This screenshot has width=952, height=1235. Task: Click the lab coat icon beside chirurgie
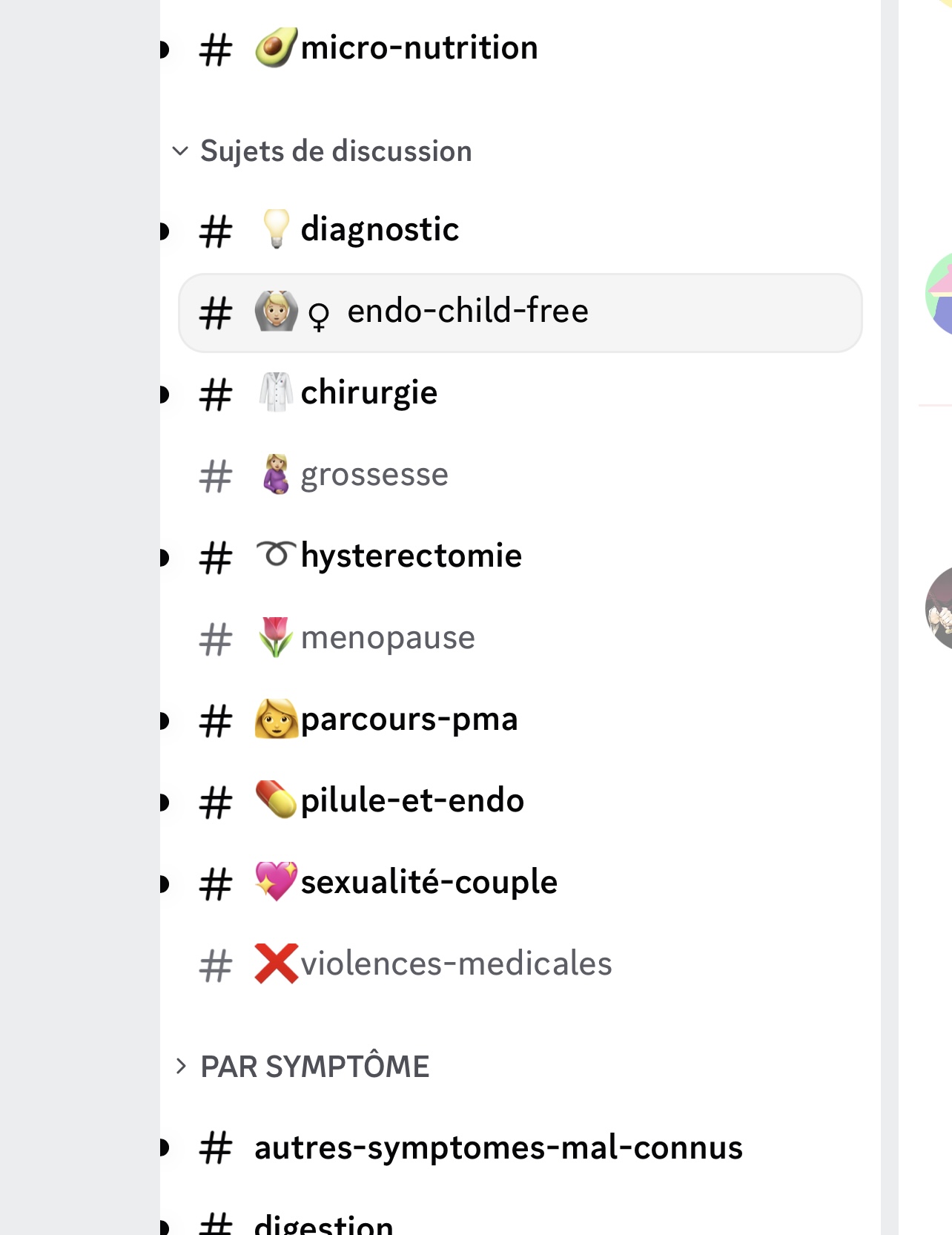(276, 392)
